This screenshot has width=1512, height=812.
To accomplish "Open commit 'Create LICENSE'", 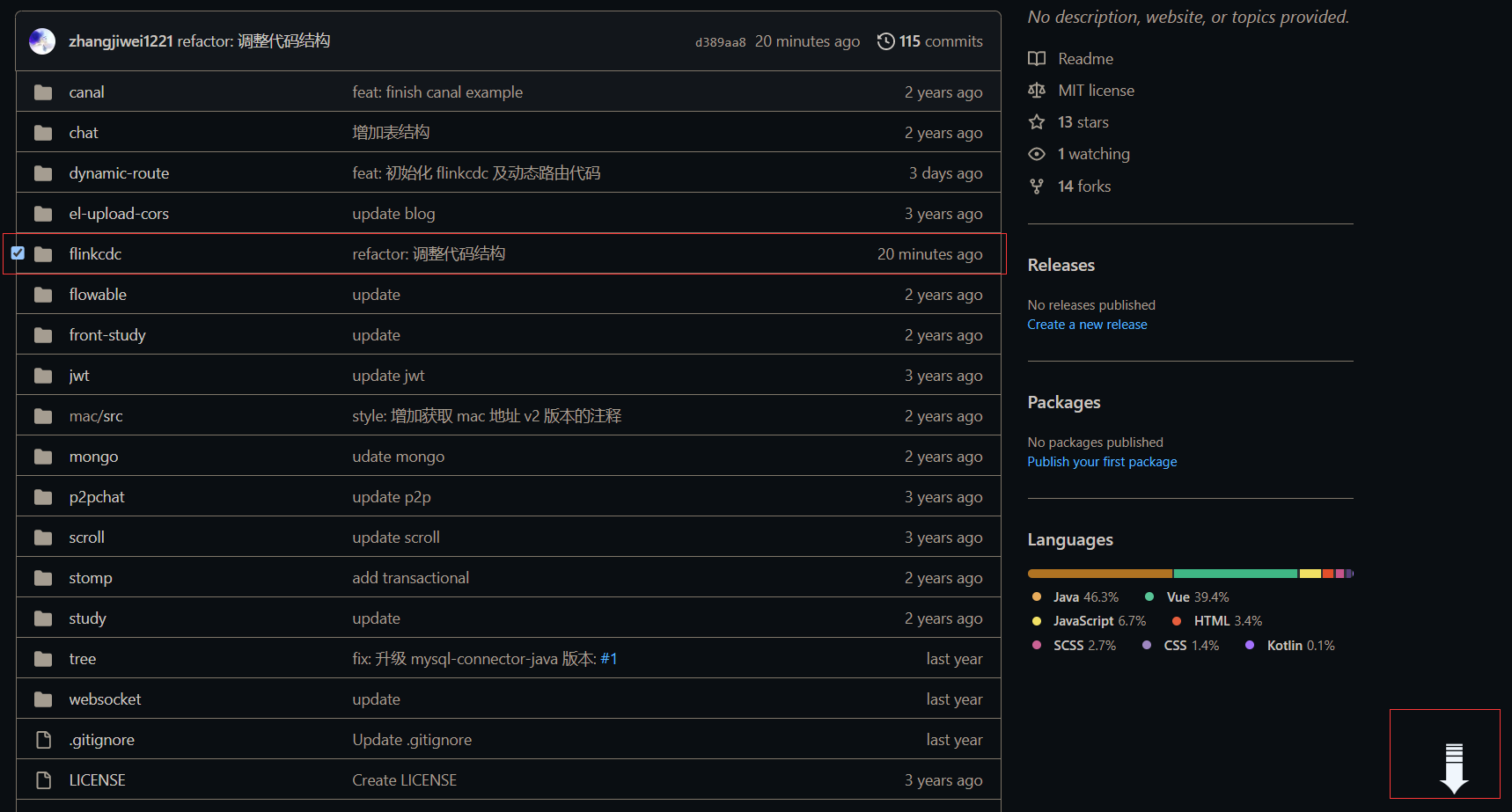I will tap(404, 780).
